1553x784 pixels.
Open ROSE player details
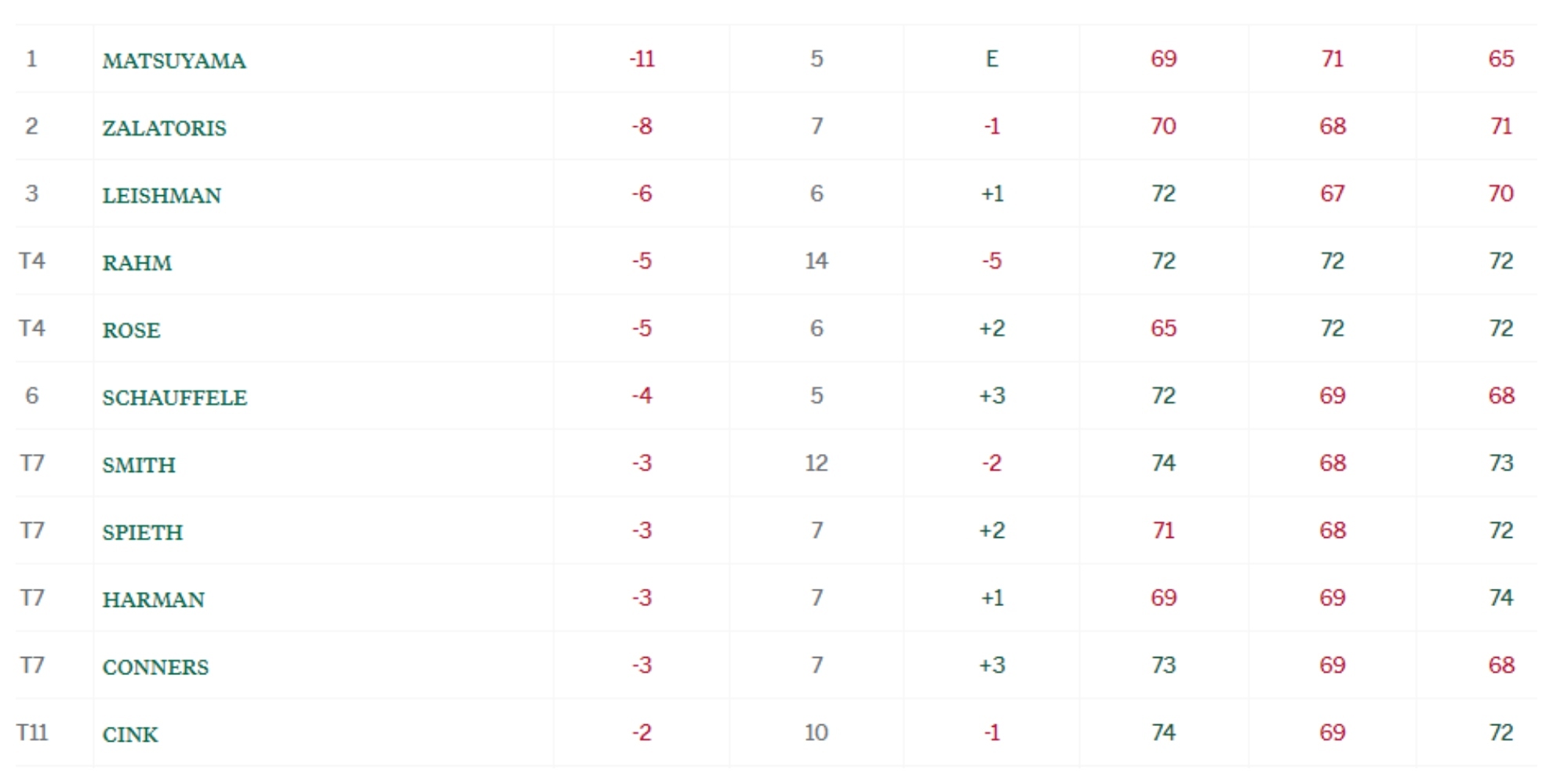[x=131, y=330]
